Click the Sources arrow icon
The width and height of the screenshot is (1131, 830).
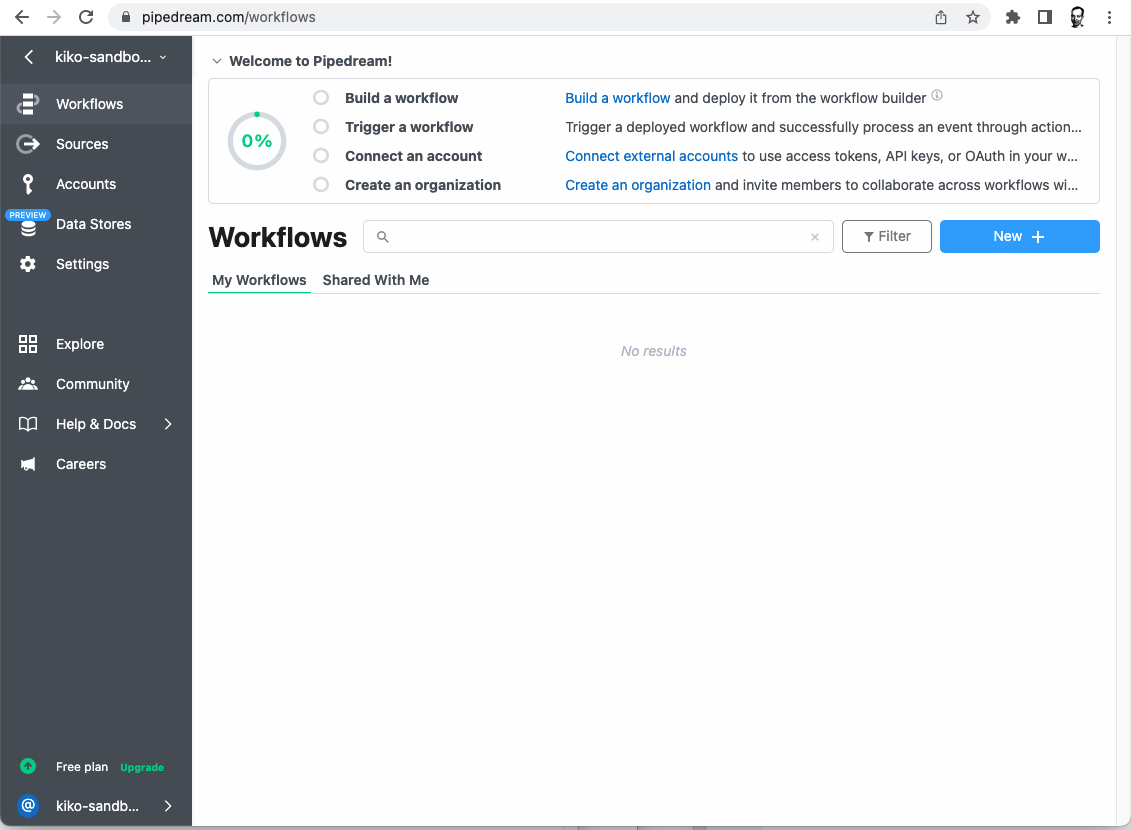click(x=27, y=144)
